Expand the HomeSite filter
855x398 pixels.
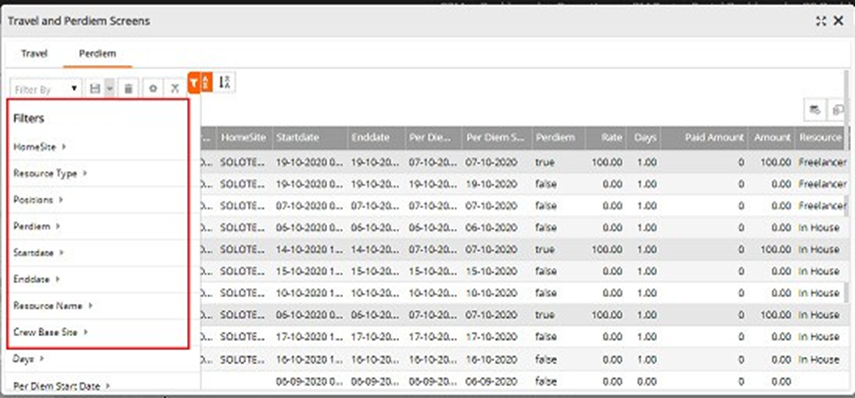40,147
